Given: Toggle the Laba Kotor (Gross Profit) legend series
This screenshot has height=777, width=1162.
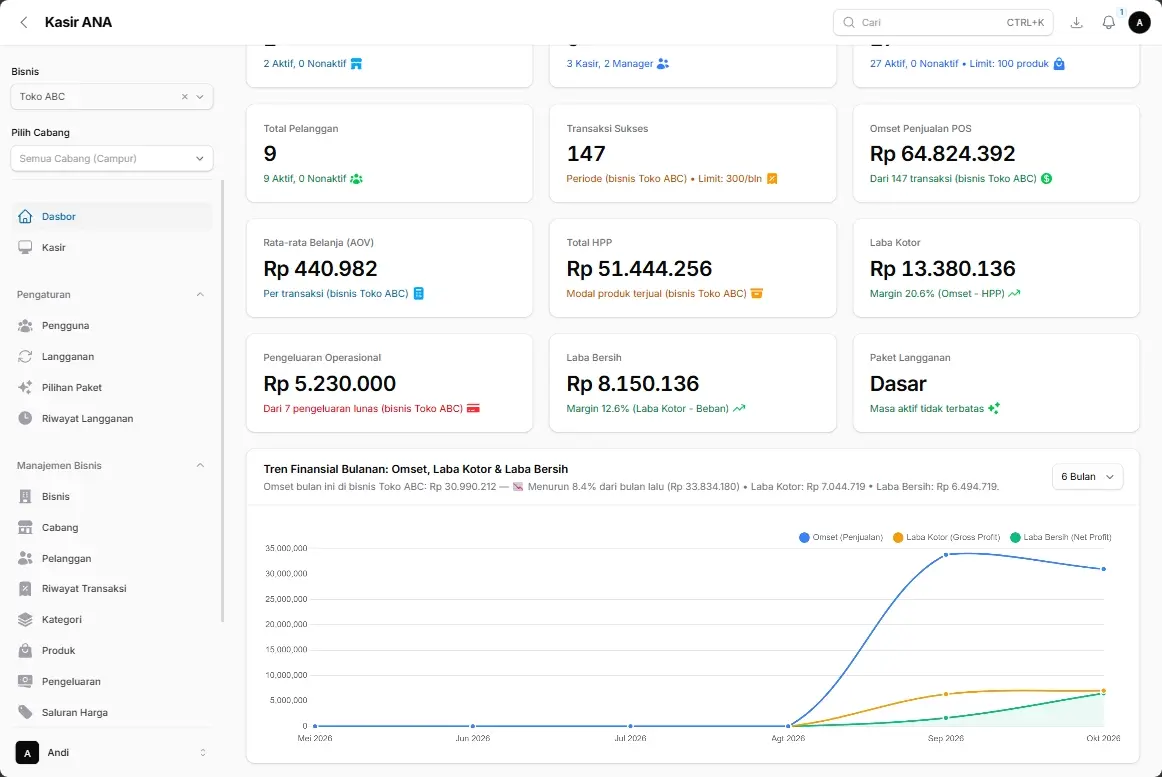Looking at the screenshot, I should coord(946,538).
